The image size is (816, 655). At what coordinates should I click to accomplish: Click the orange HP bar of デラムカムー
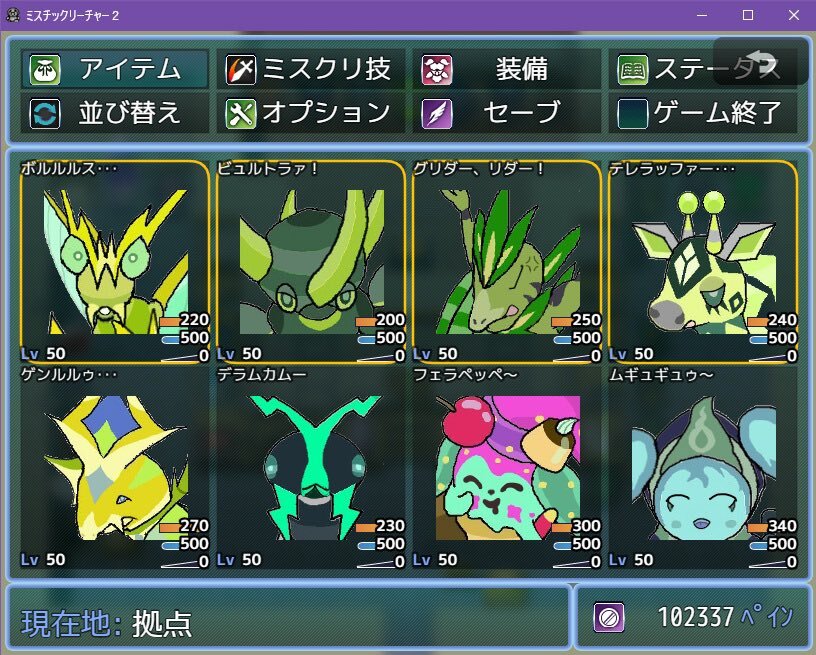coord(366,528)
